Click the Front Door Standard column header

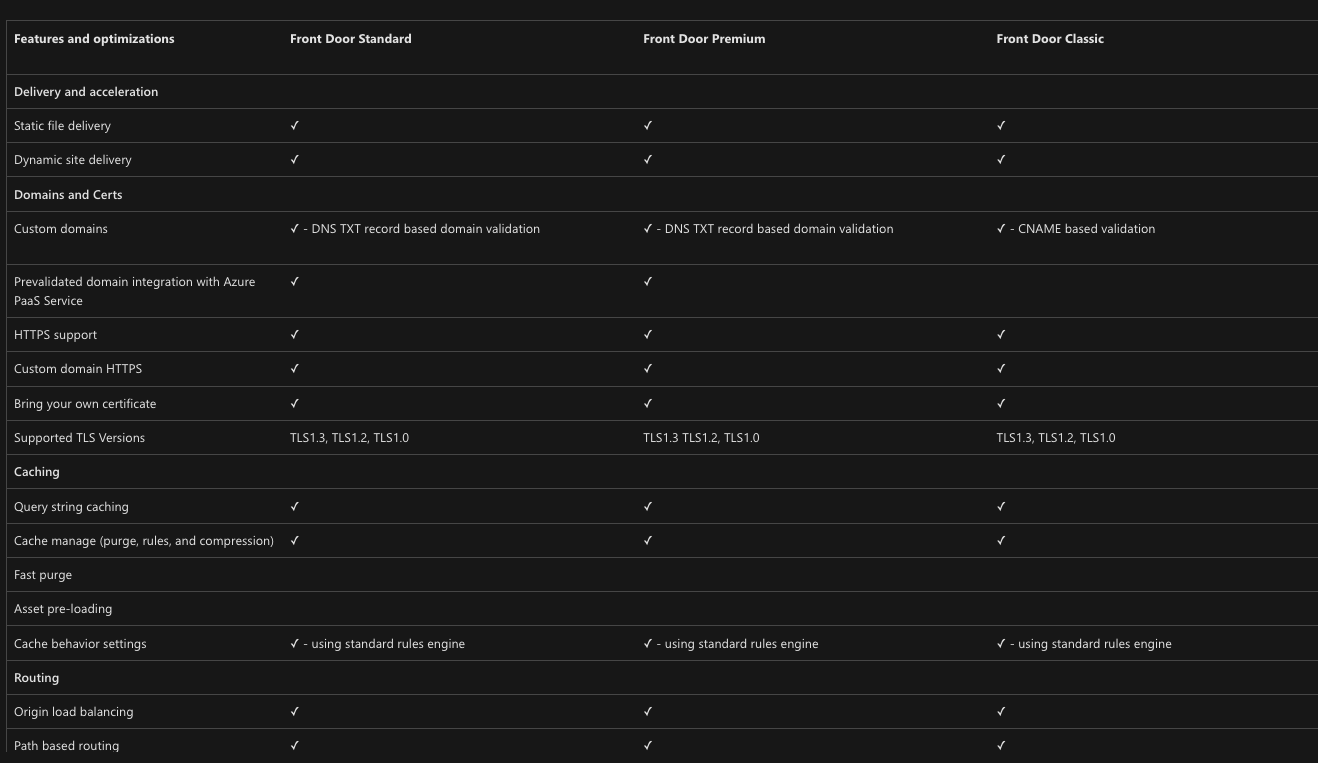pyautogui.click(x=350, y=39)
